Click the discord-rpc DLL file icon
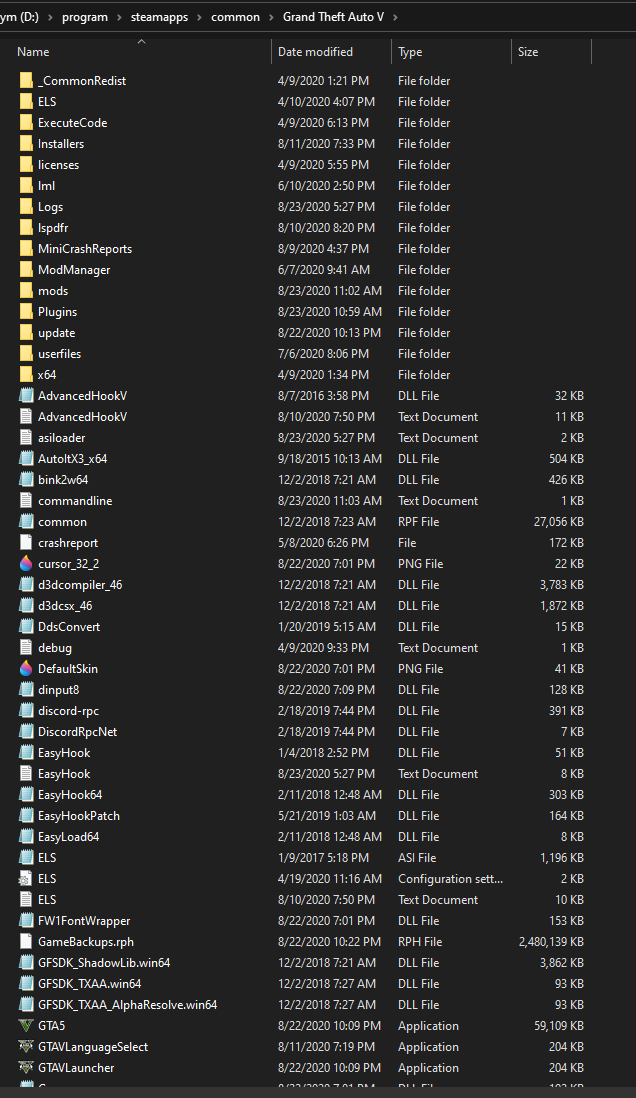 pos(26,711)
